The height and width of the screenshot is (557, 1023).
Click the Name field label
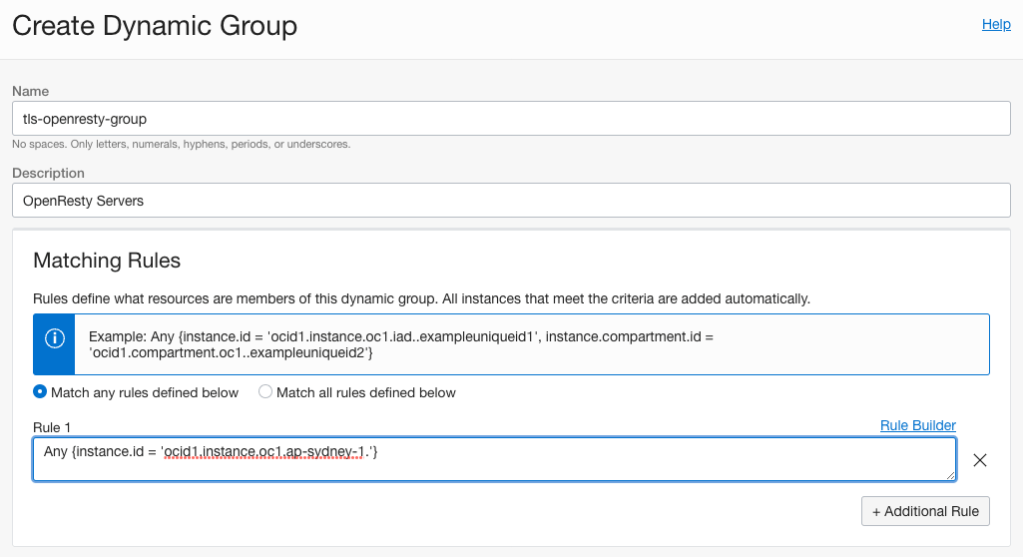(x=31, y=91)
